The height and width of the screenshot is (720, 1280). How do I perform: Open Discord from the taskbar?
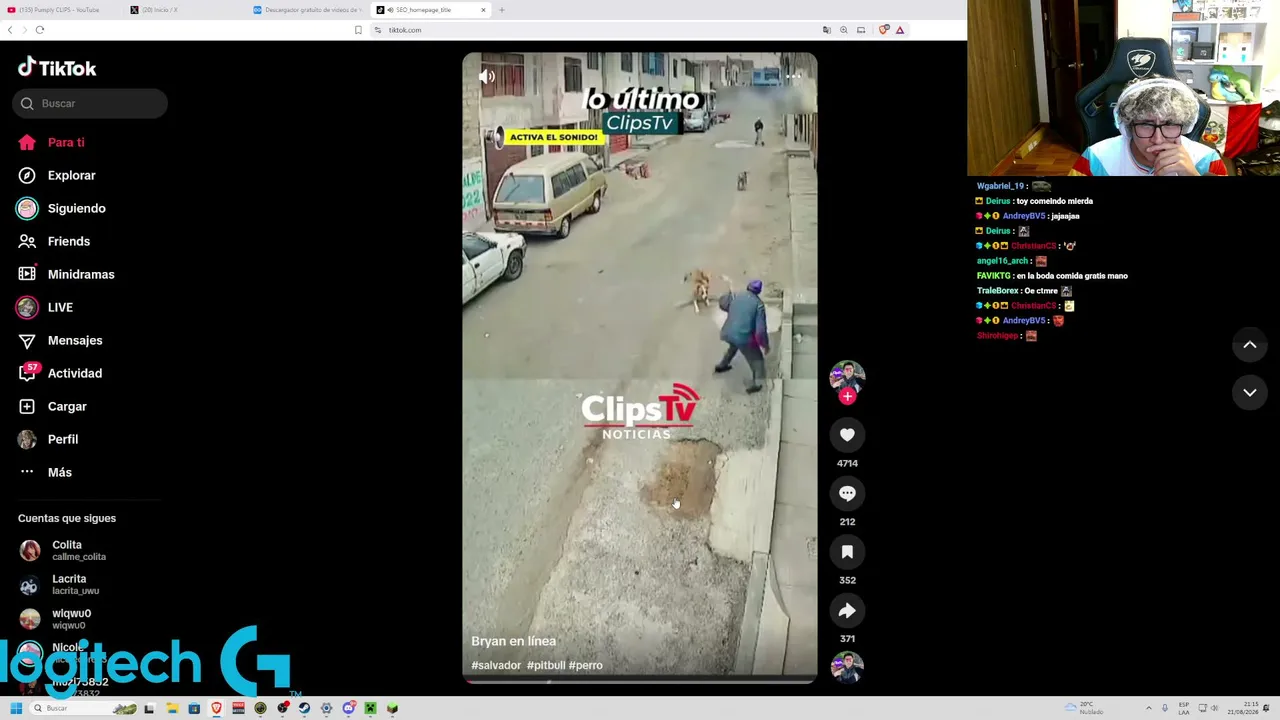tap(348, 708)
